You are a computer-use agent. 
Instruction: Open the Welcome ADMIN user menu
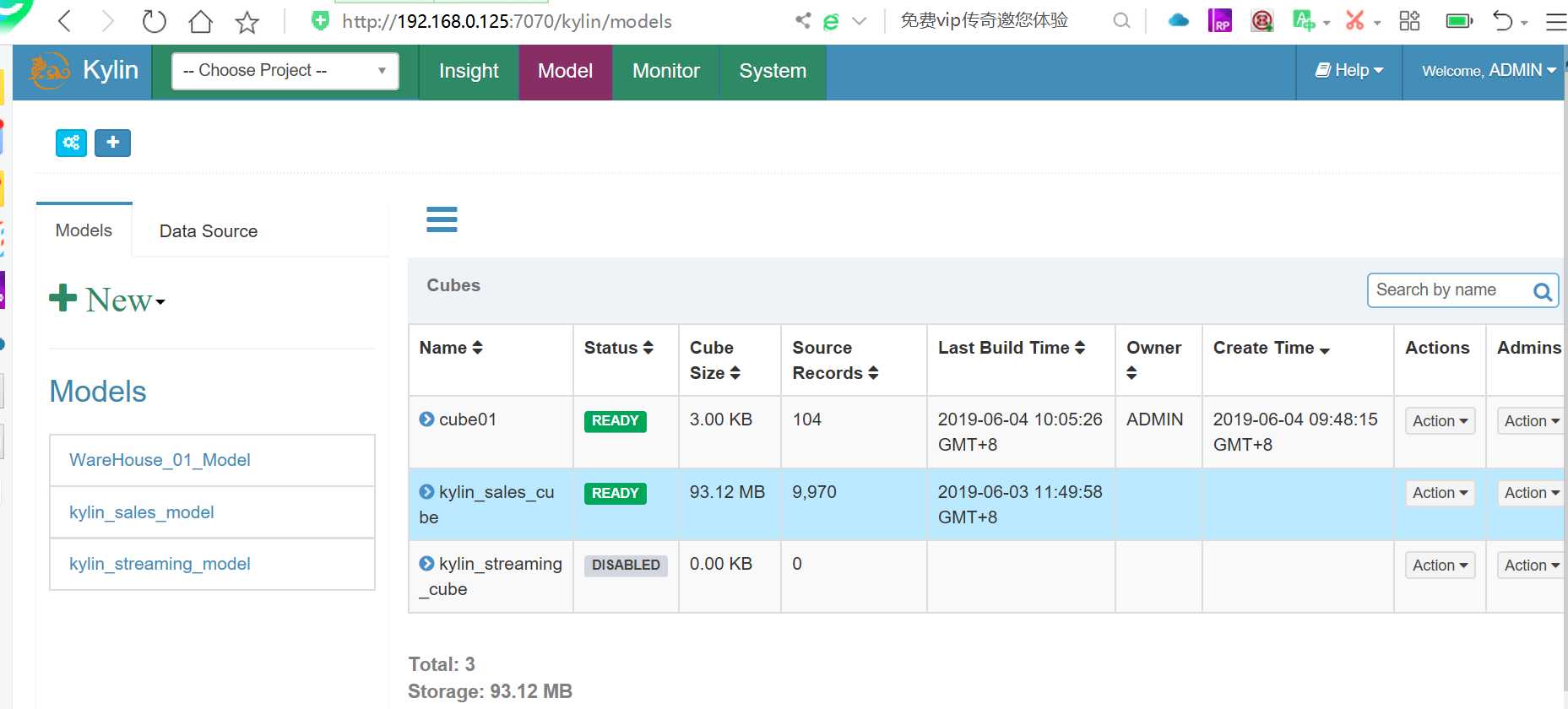1489,71
